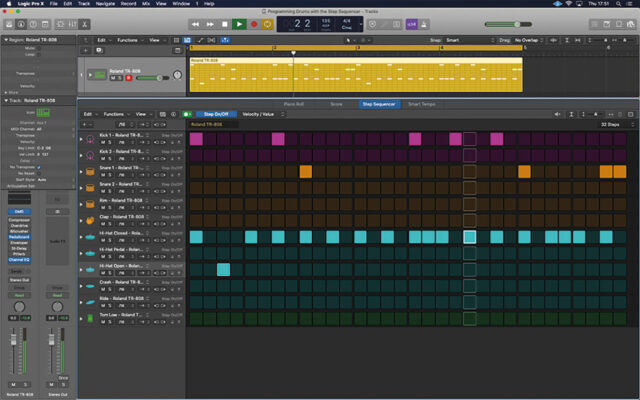This screenshot has width=640, height=400.
Task: Open the Tracks area Edit dropdown
Action: [x=103, y=40]
